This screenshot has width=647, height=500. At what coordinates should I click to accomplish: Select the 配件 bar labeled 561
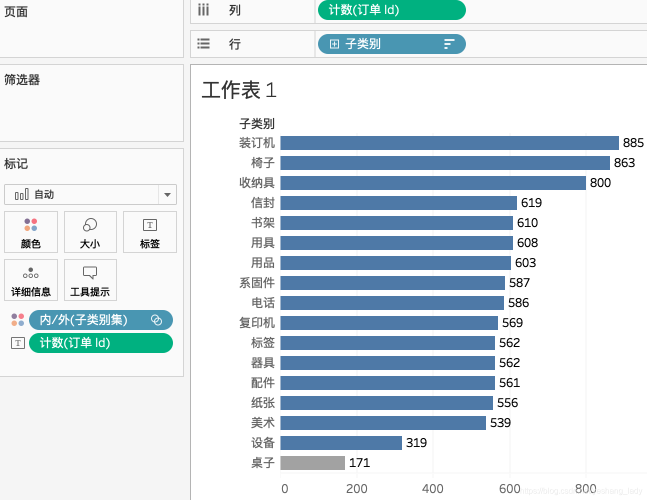coord(388,383)
